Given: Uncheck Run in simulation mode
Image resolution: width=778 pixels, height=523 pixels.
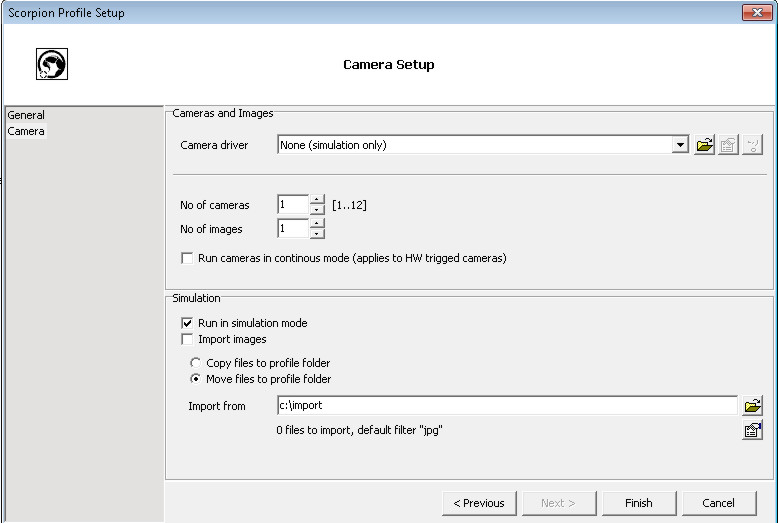Looking at the screenshot, I should (187, 323).
